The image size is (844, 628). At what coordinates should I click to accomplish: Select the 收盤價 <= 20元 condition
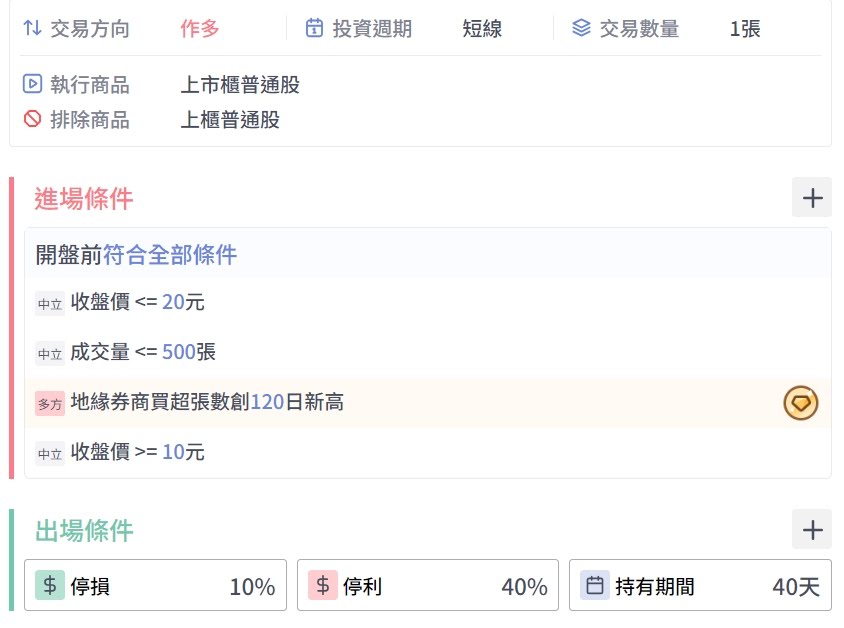pyautogui.click(x=138, y=303)
